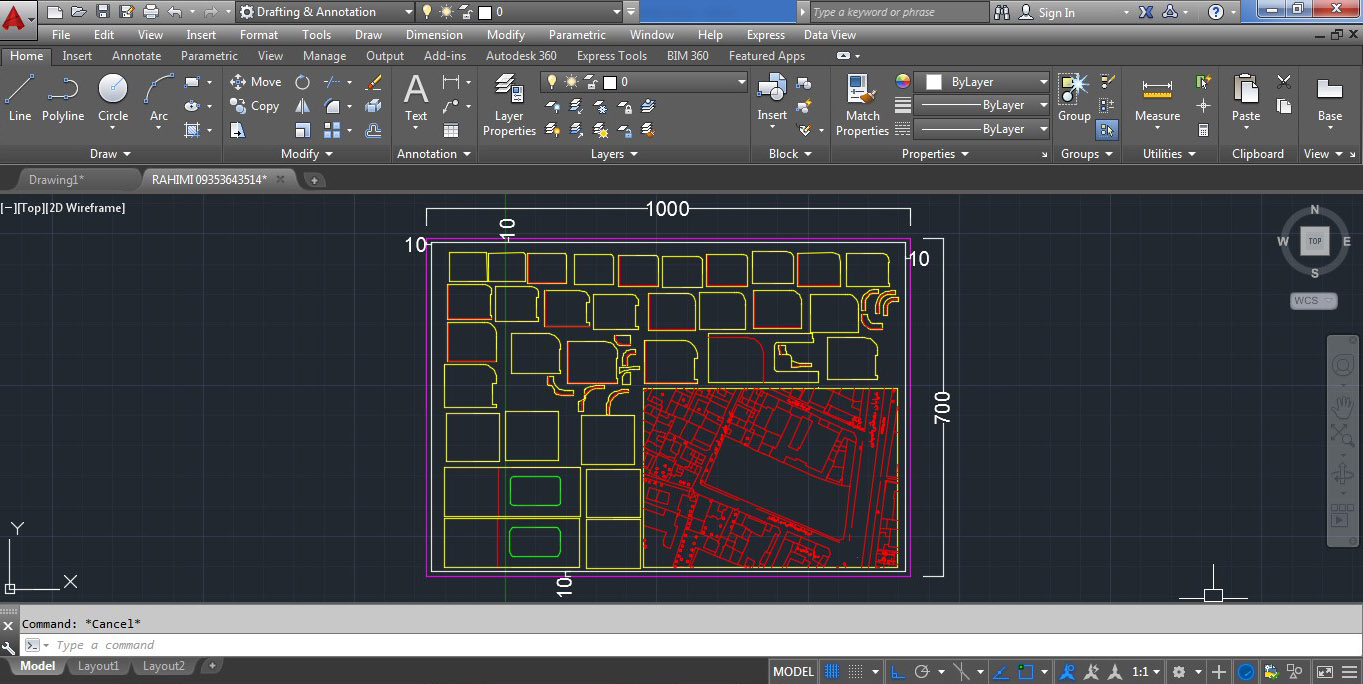Insert a Table from Annotation panel
This screenshot has height=684, width=1363.
451,130
